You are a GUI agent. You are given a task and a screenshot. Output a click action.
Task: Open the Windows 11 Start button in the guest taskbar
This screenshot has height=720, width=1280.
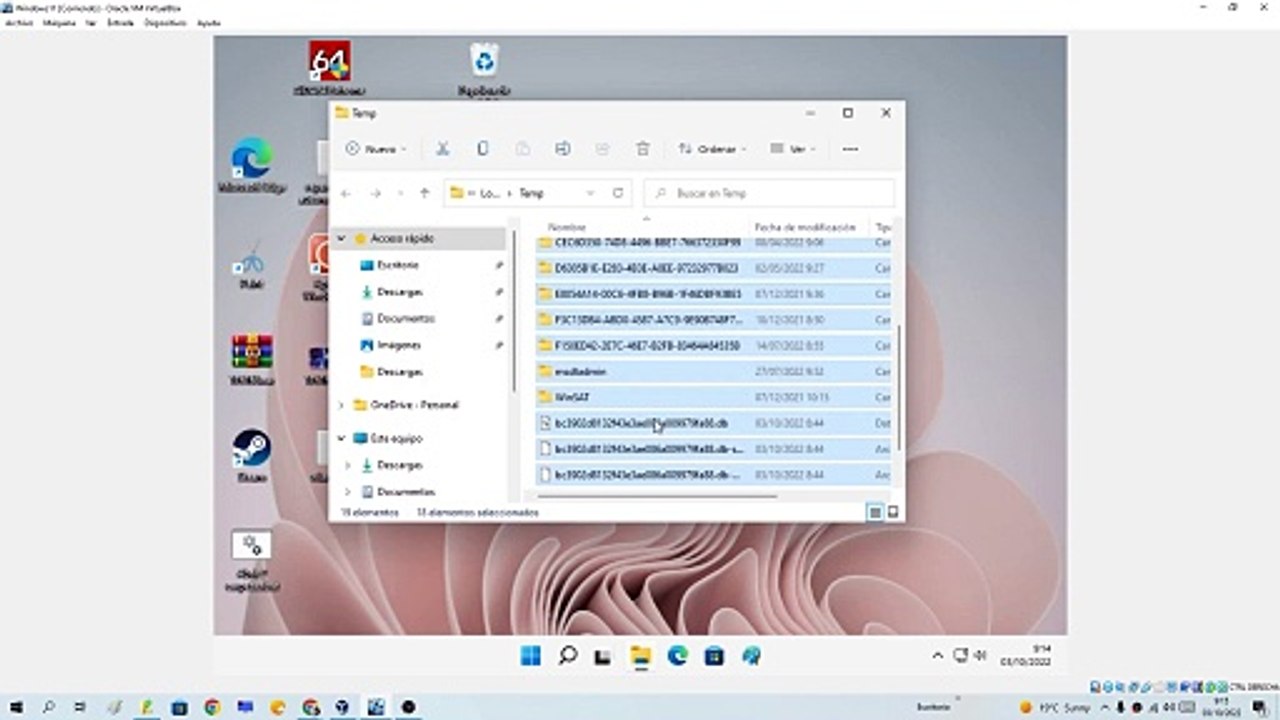(x=530, y=656)
